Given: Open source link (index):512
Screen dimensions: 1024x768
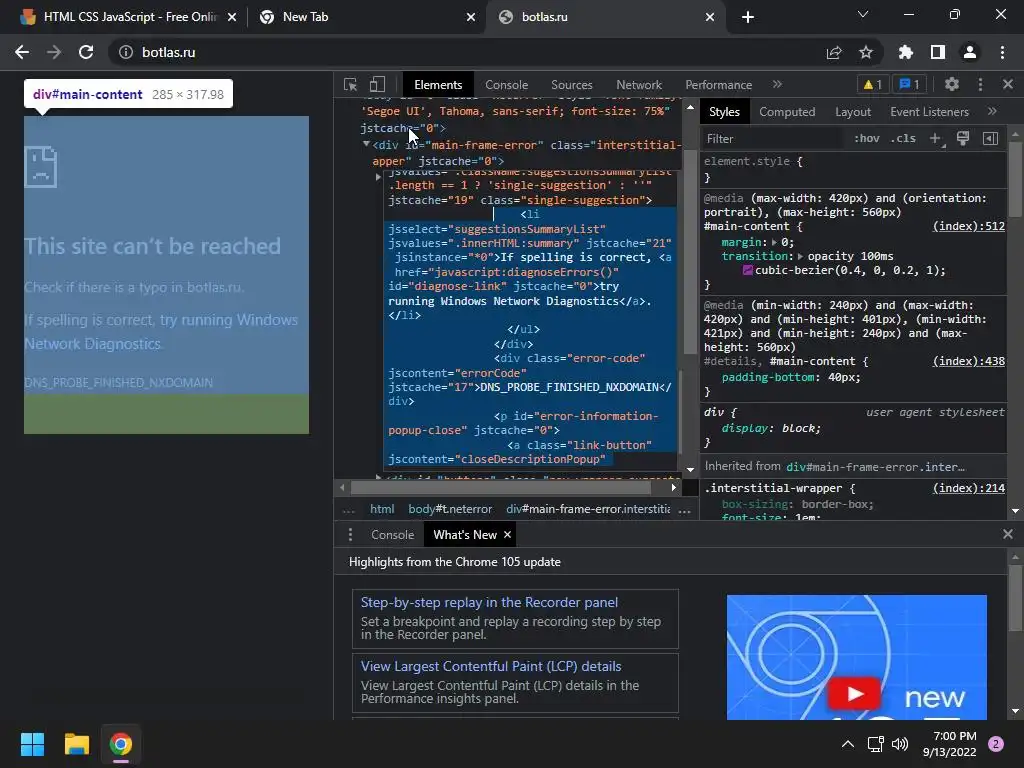Looking at the screenshot, I should pos(968,226).
